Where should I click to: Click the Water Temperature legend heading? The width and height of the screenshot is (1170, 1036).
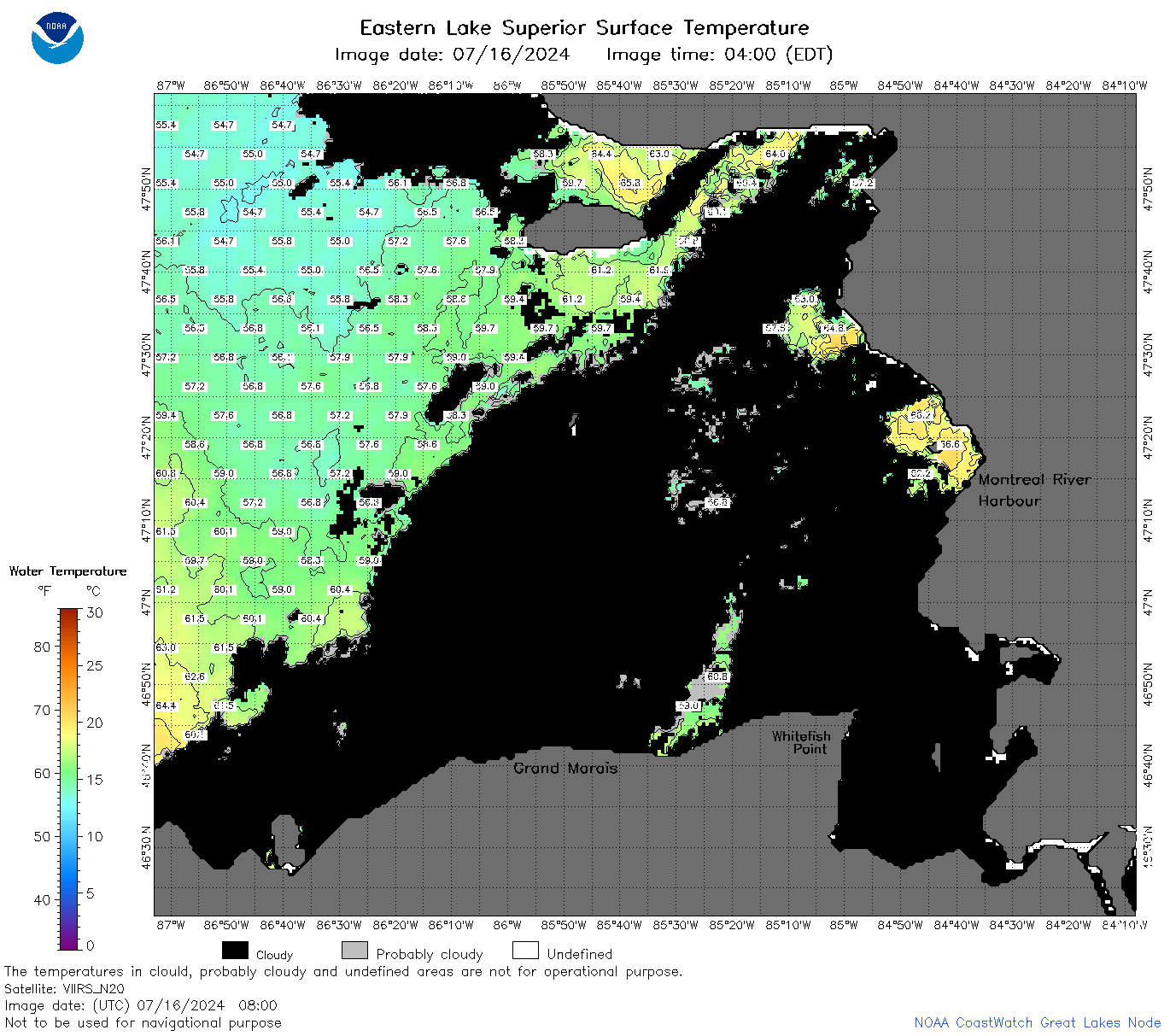(x=67, y=571)
